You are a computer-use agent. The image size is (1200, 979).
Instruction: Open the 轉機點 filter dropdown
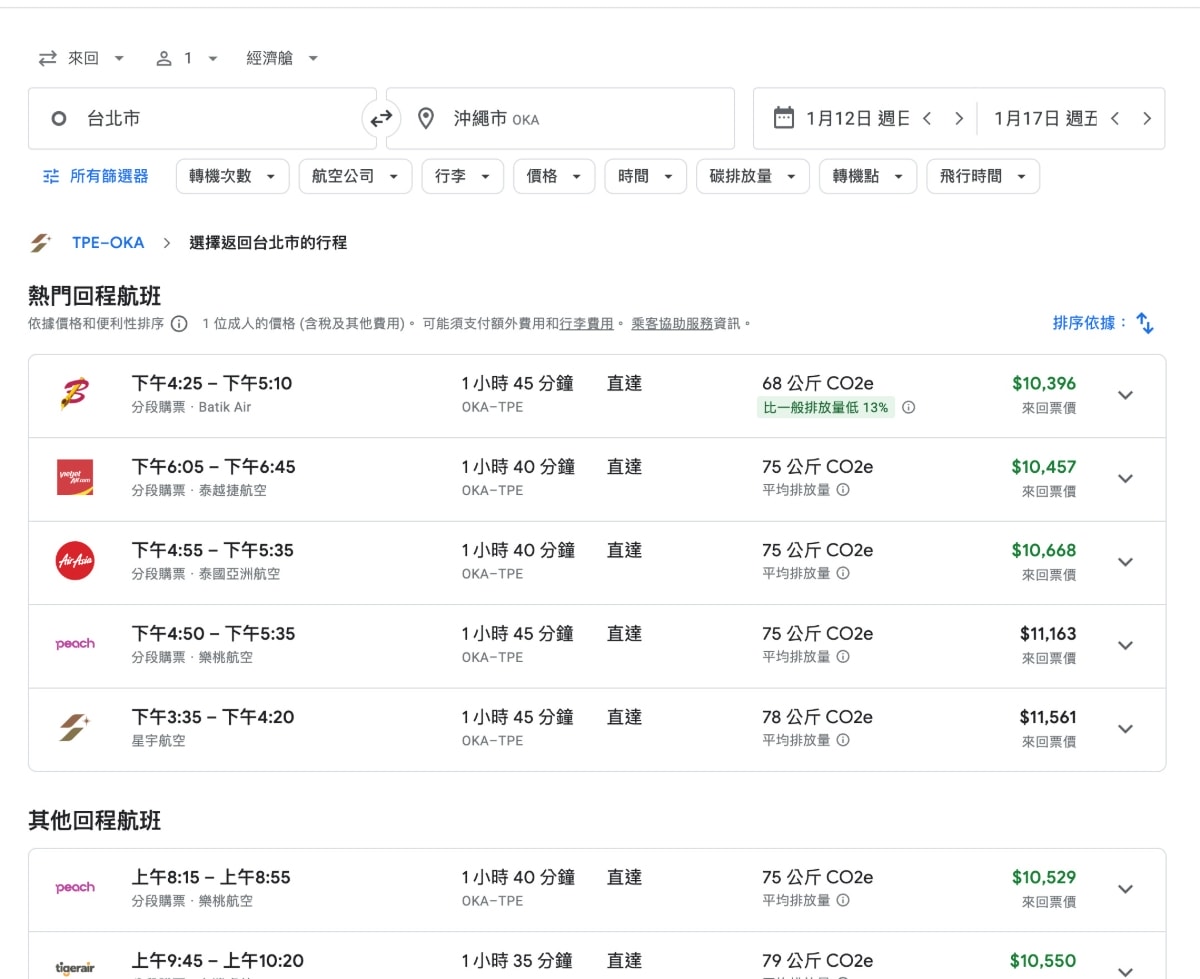click(x=868, y=176)
